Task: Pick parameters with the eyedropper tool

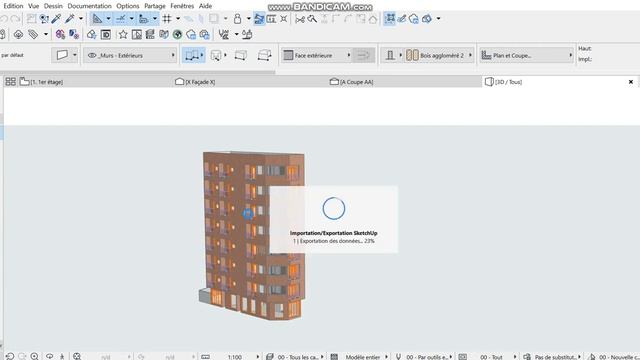Action: [56, 18]
